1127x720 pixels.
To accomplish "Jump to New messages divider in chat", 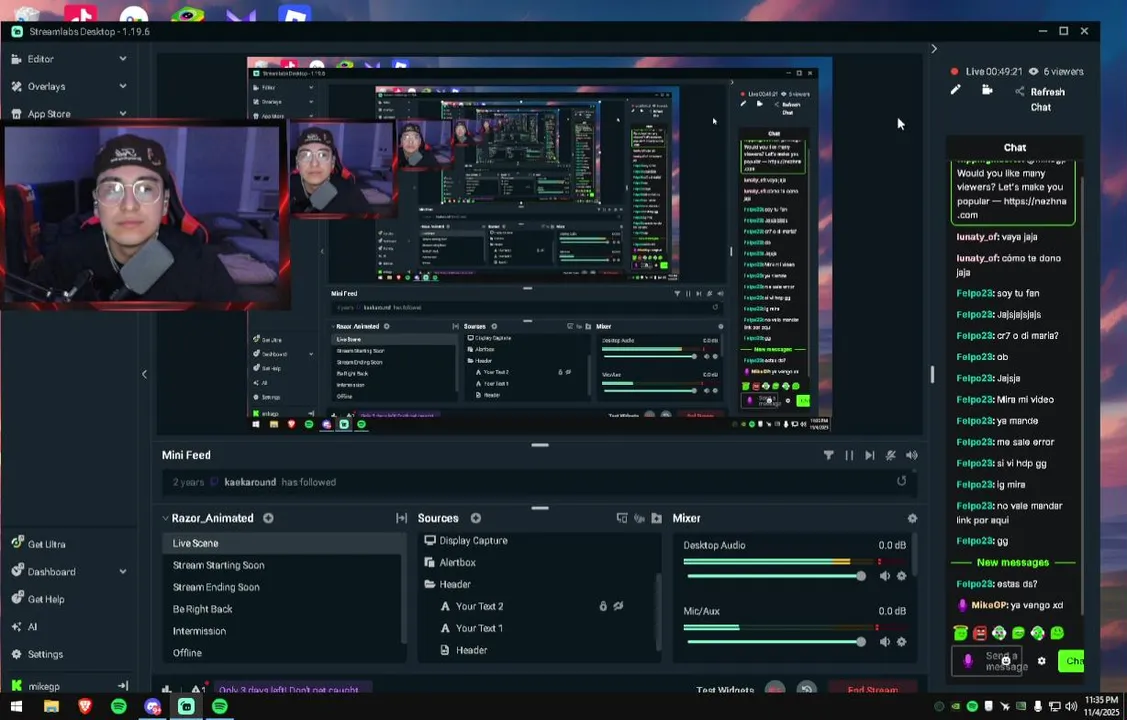I will coord(1013,563).
